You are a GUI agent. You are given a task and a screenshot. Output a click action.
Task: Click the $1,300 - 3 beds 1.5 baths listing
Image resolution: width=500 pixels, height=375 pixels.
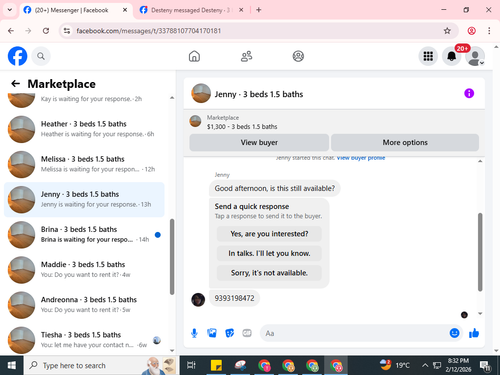coord(242,127)
